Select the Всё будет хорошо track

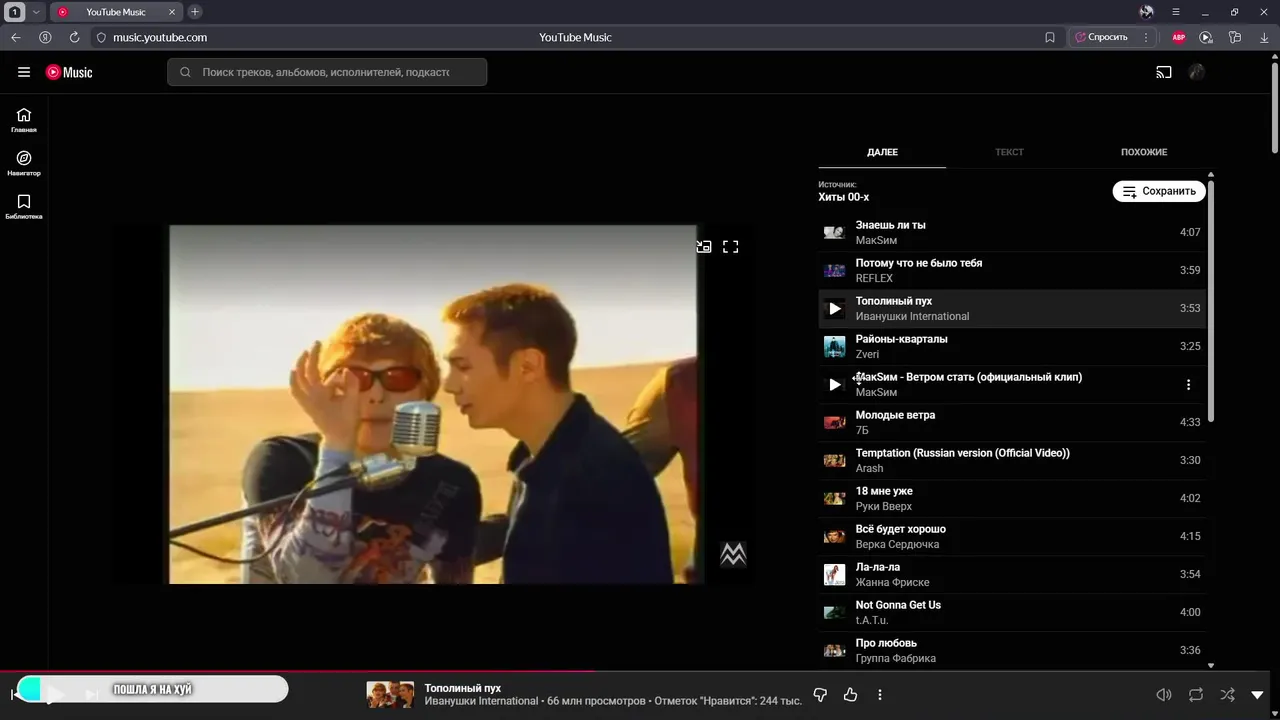[1012, 536]
